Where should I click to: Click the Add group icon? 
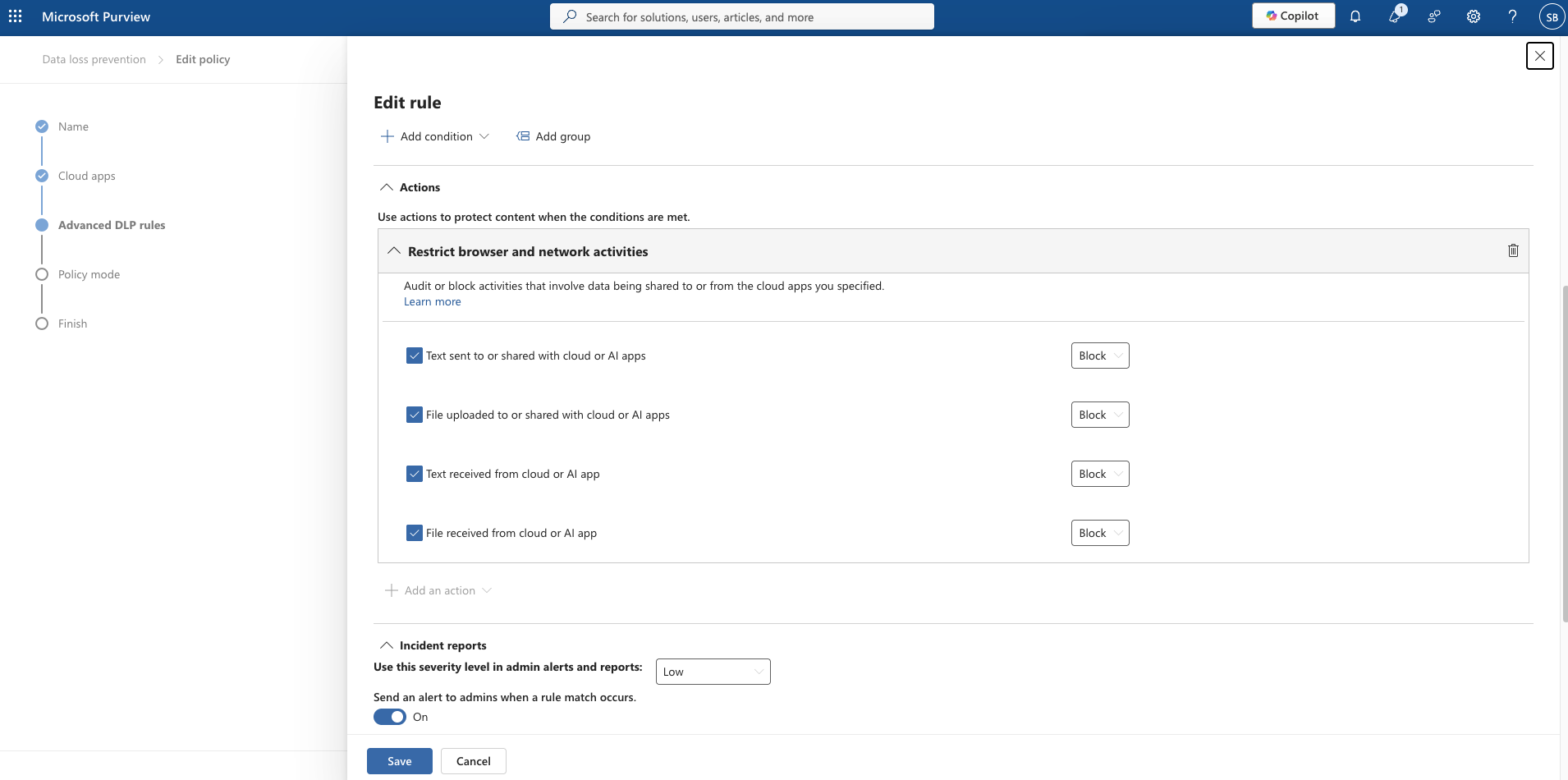(x=523, y=136)
